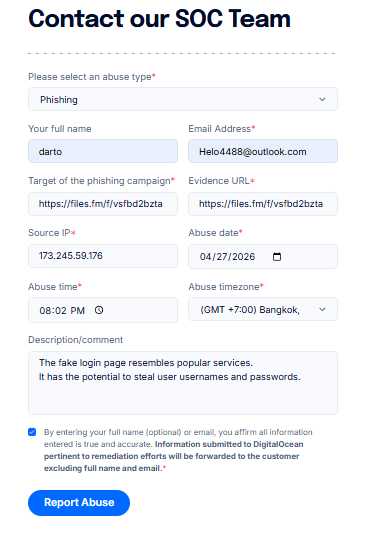Click the Source IP label

click(52, 233)
